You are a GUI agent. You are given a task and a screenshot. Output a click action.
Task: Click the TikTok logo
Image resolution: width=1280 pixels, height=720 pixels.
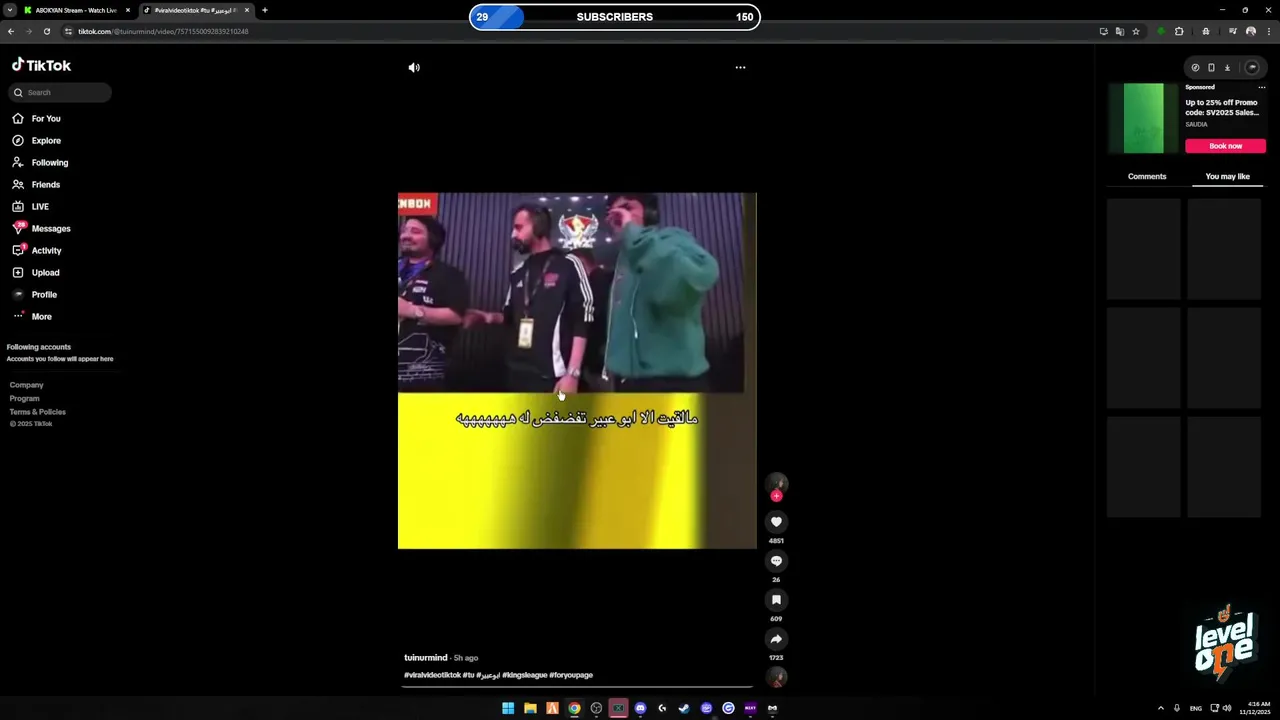click(x=41, y=65)
